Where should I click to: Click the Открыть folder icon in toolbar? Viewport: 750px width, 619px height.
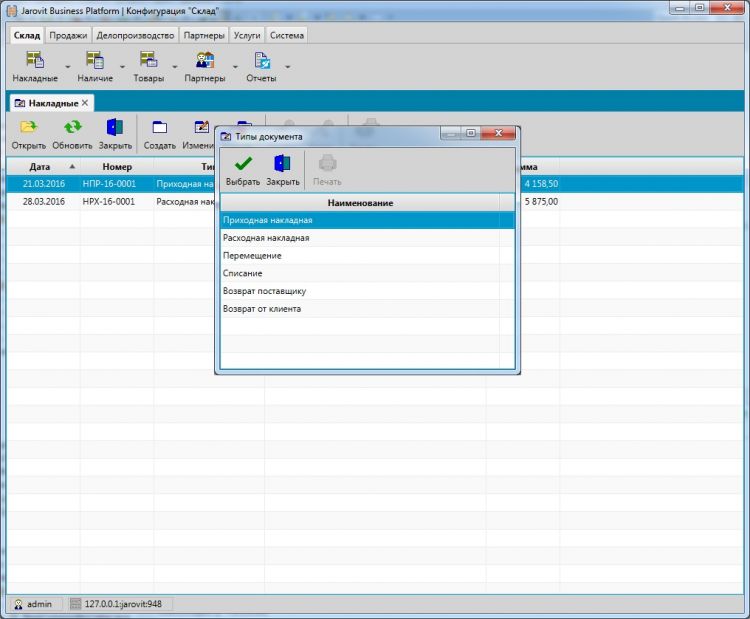[x=29, y=127]
